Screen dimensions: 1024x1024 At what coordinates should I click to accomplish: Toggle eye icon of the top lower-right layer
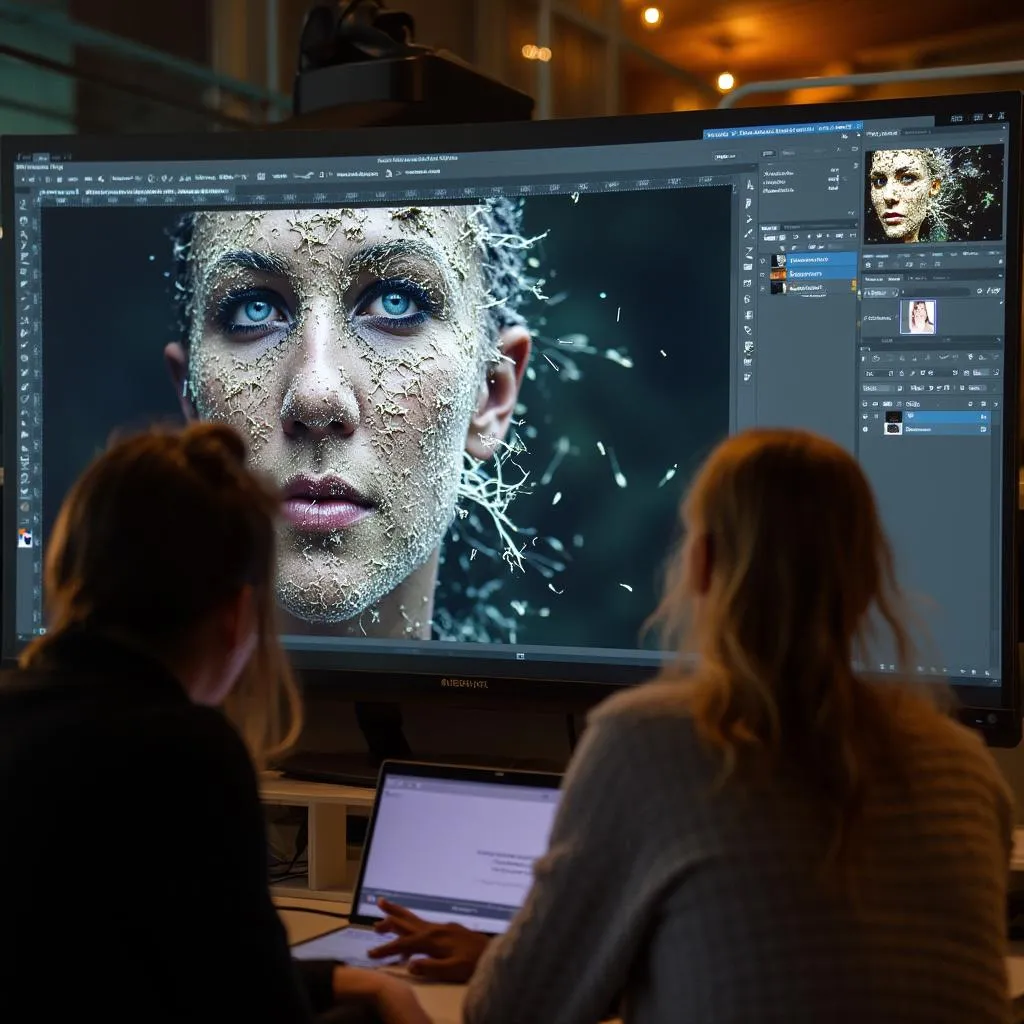pyautogui.click(x=866, y=417)
